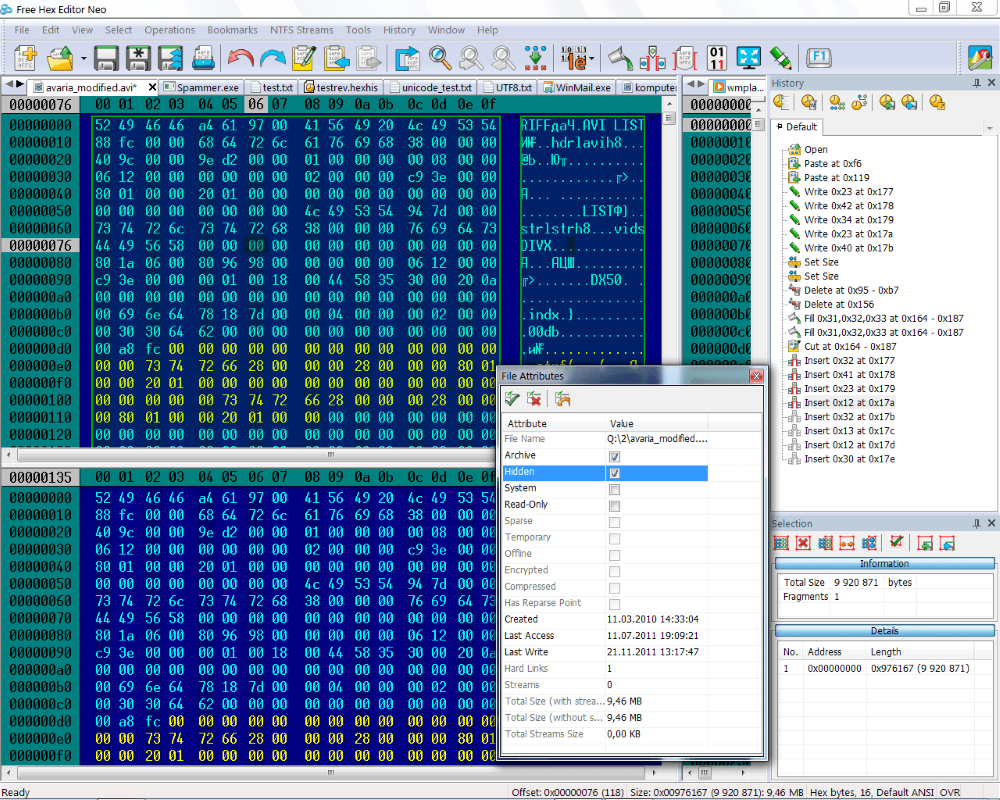This screenshot has height=800, width=1000.
Task: Pin the History panel
Action: (x=976, y=83)
